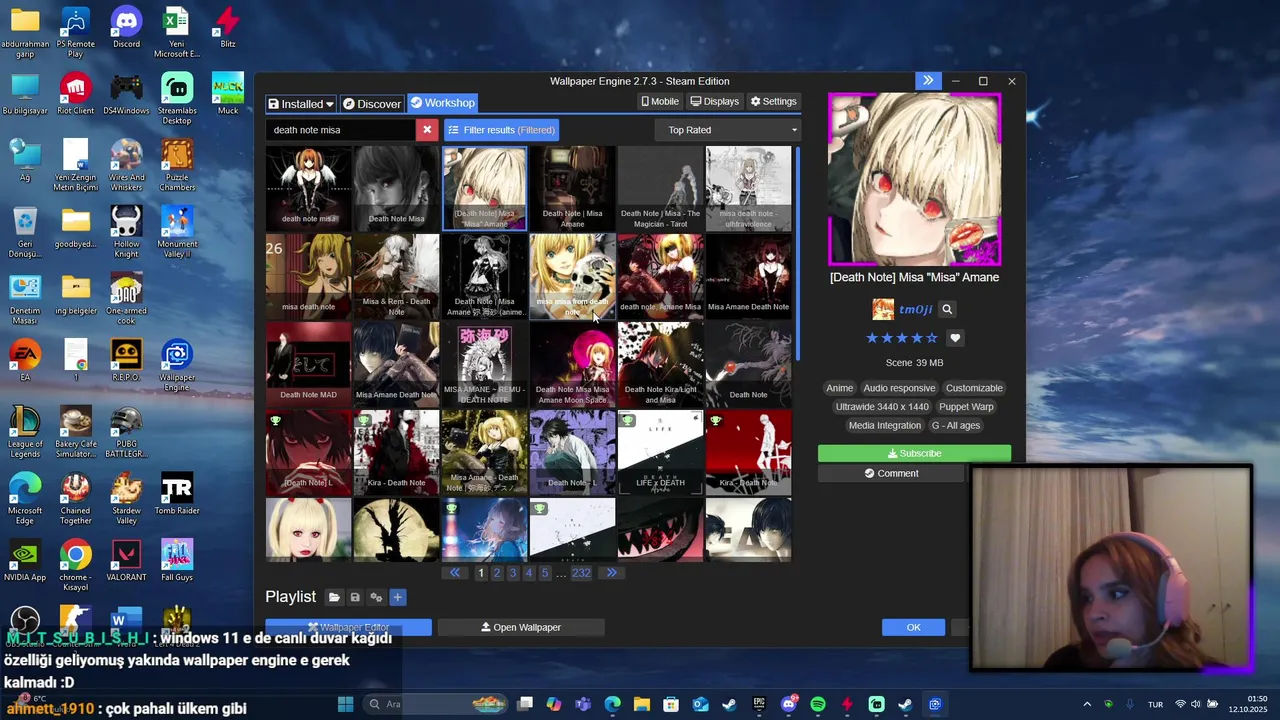Go to page 2 of results
Viewport: 1280px width, 720px height.
tap(496, 573)
